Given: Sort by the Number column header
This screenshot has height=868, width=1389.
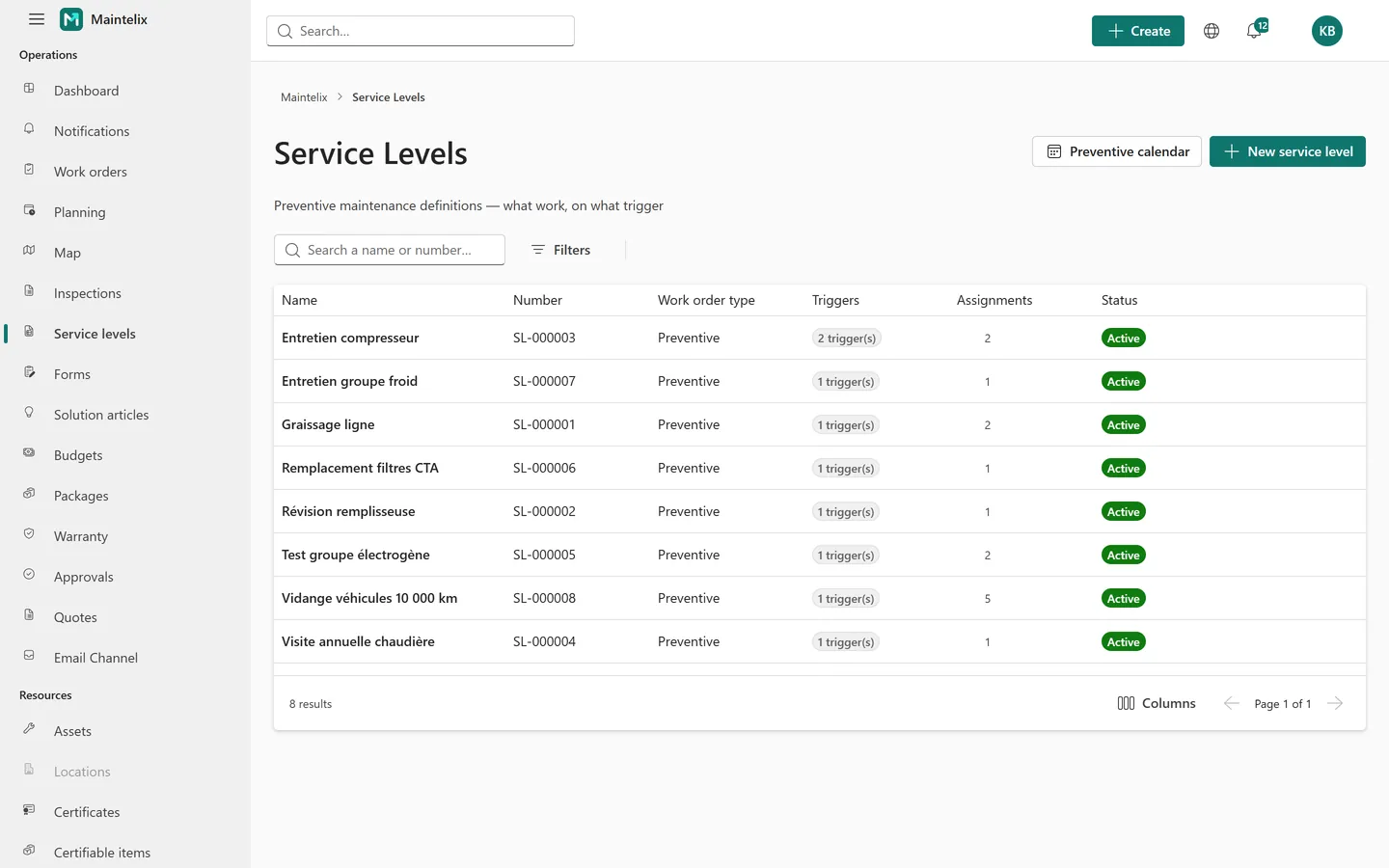Looking at the screenshot, I should (x=537, y=300).
